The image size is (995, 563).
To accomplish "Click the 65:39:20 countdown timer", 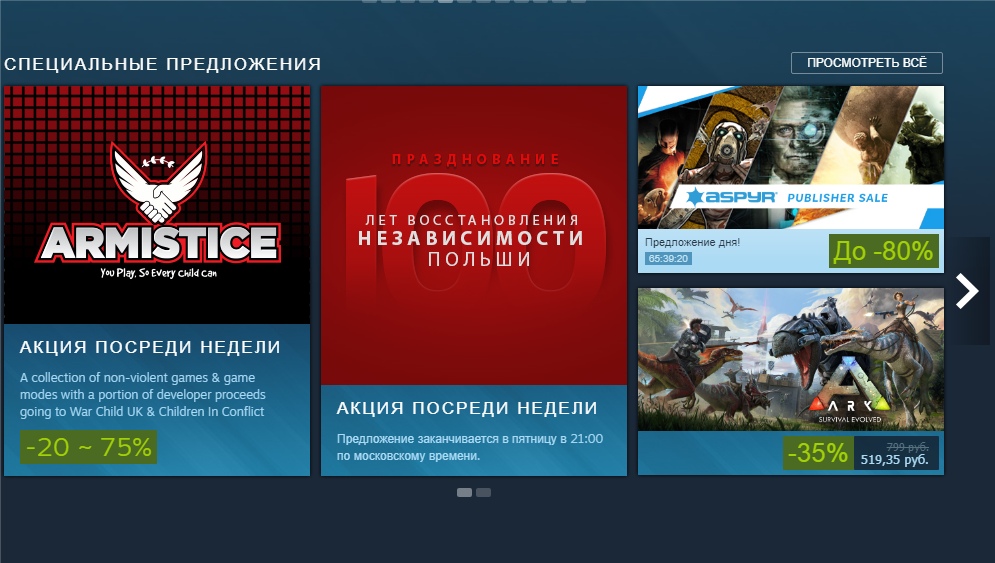I will [668, 258].
